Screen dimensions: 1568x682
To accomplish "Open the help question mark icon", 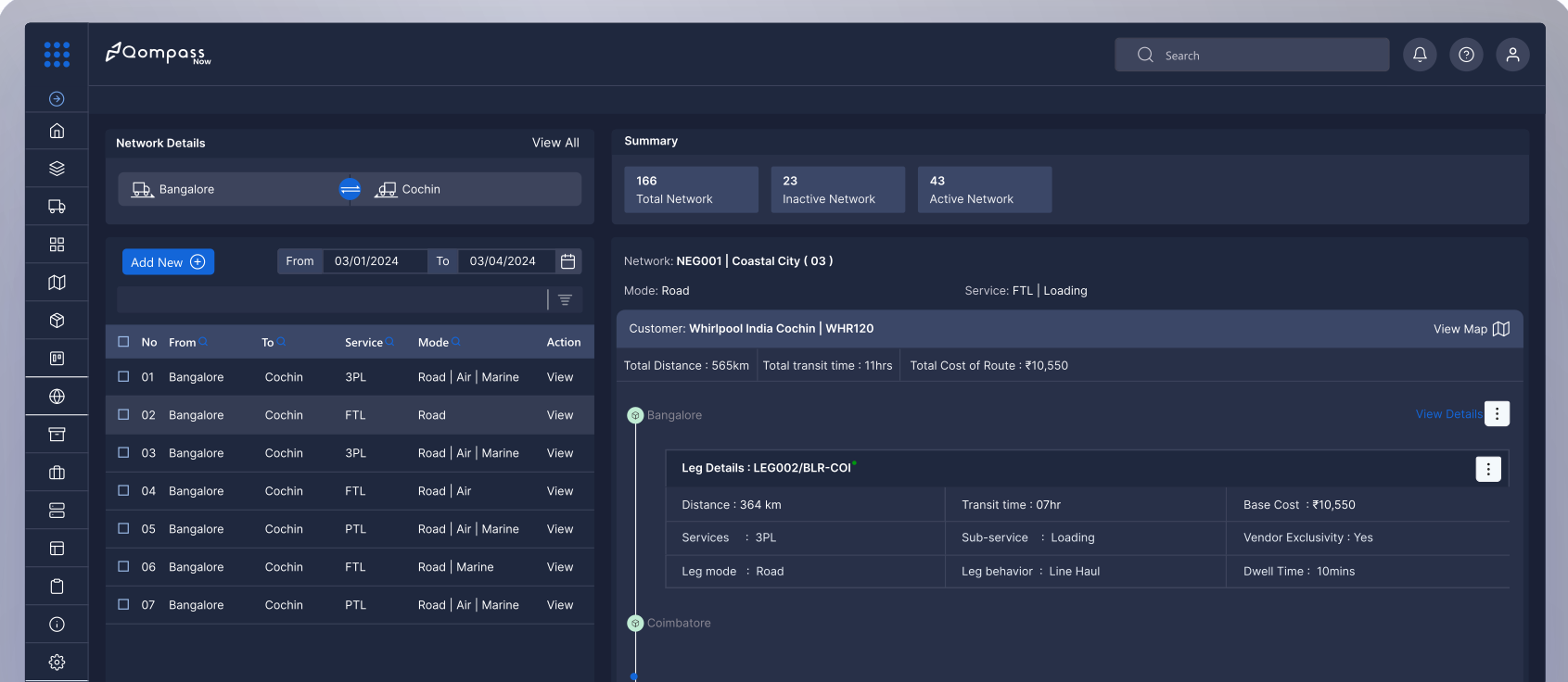I will [1466, 55].
